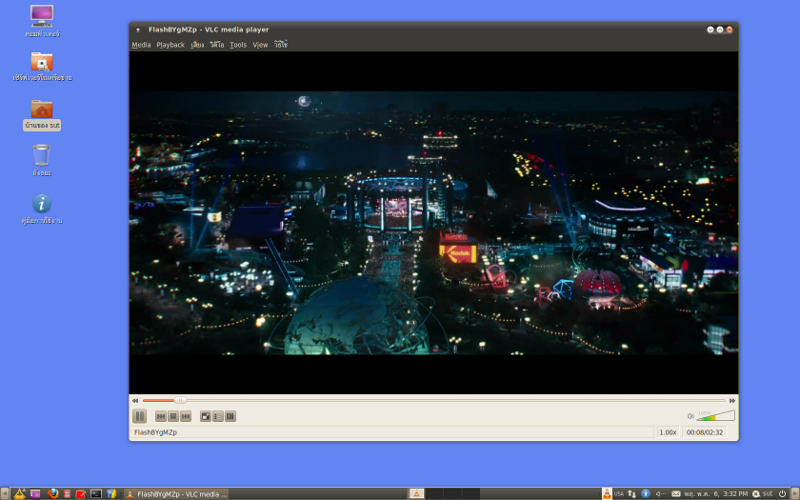Stop video playback
Screen dimensions: 800x500
click(173, 416)
